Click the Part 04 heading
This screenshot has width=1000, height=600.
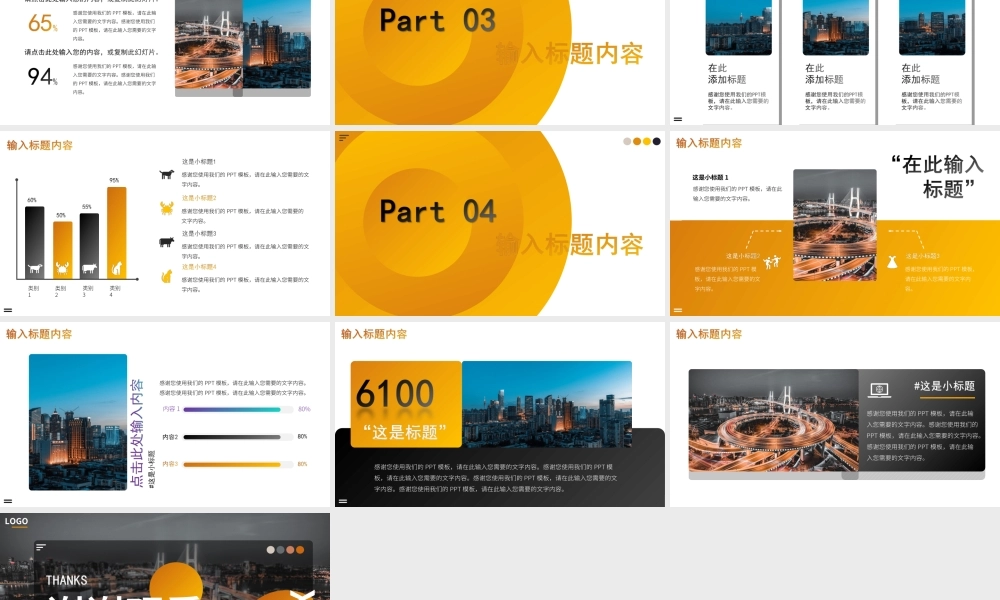438,212
